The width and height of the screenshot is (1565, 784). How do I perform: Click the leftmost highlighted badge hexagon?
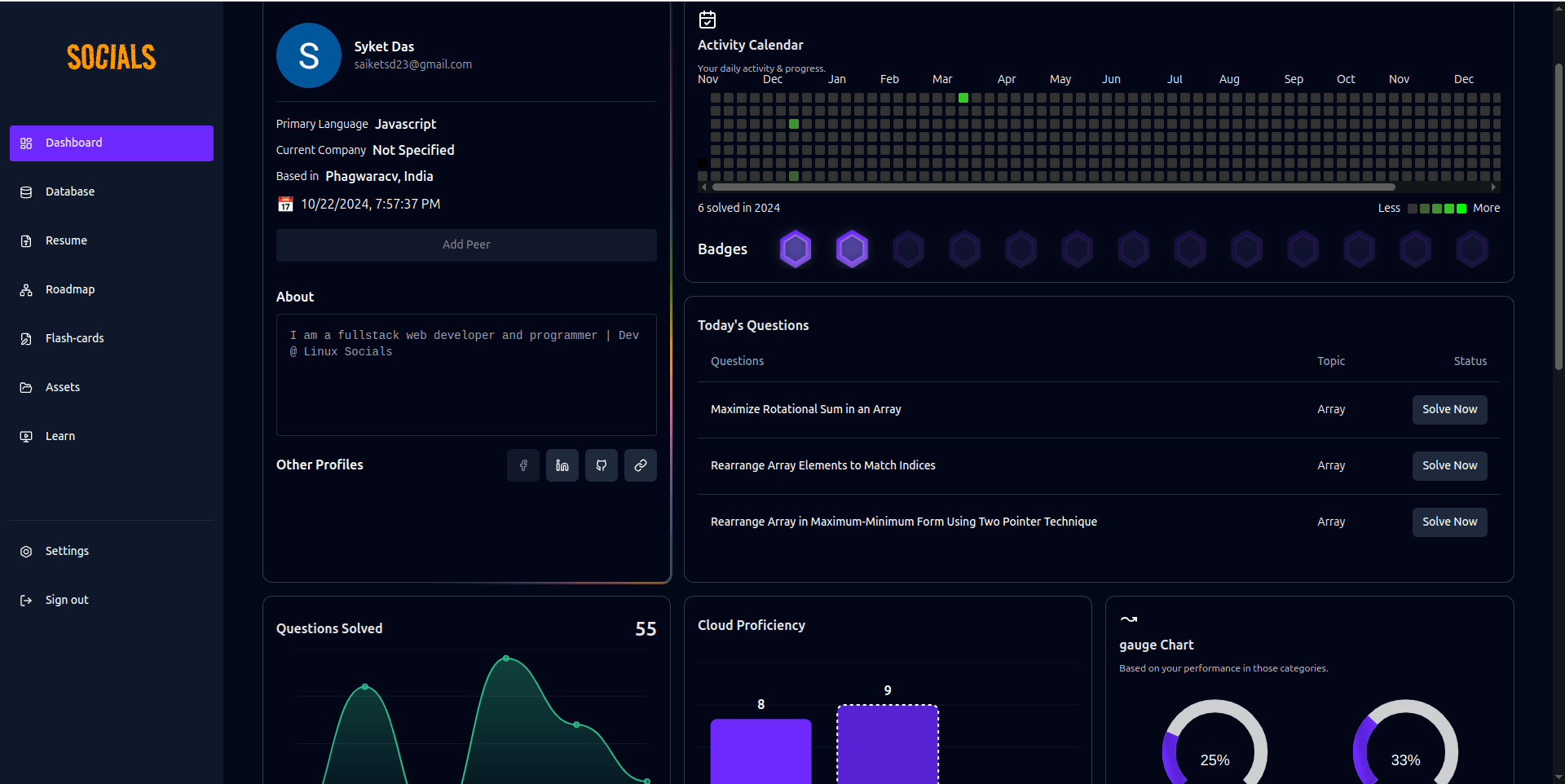point(796,249)
